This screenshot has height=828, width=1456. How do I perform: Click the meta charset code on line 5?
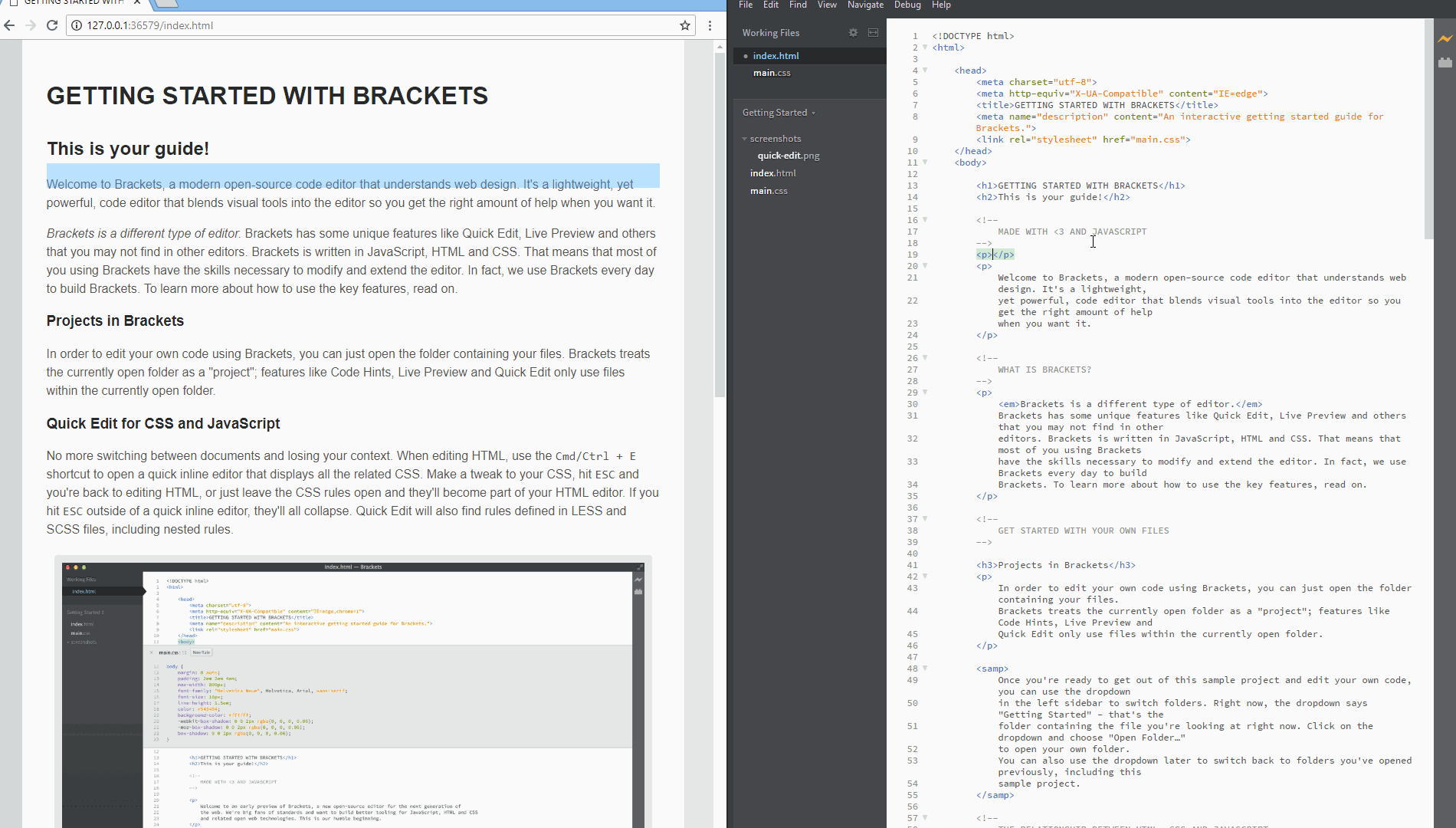point(1037,82)
